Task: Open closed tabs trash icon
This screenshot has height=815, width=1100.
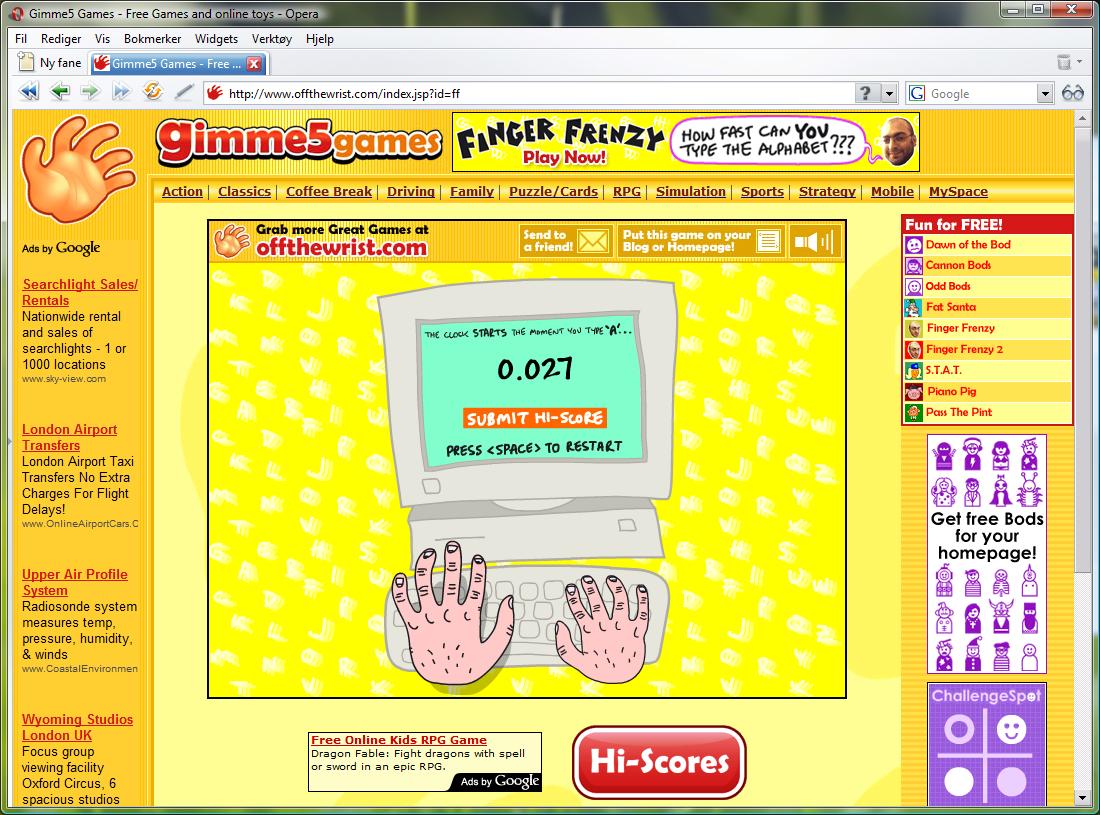Action: tap(1064, 62)
